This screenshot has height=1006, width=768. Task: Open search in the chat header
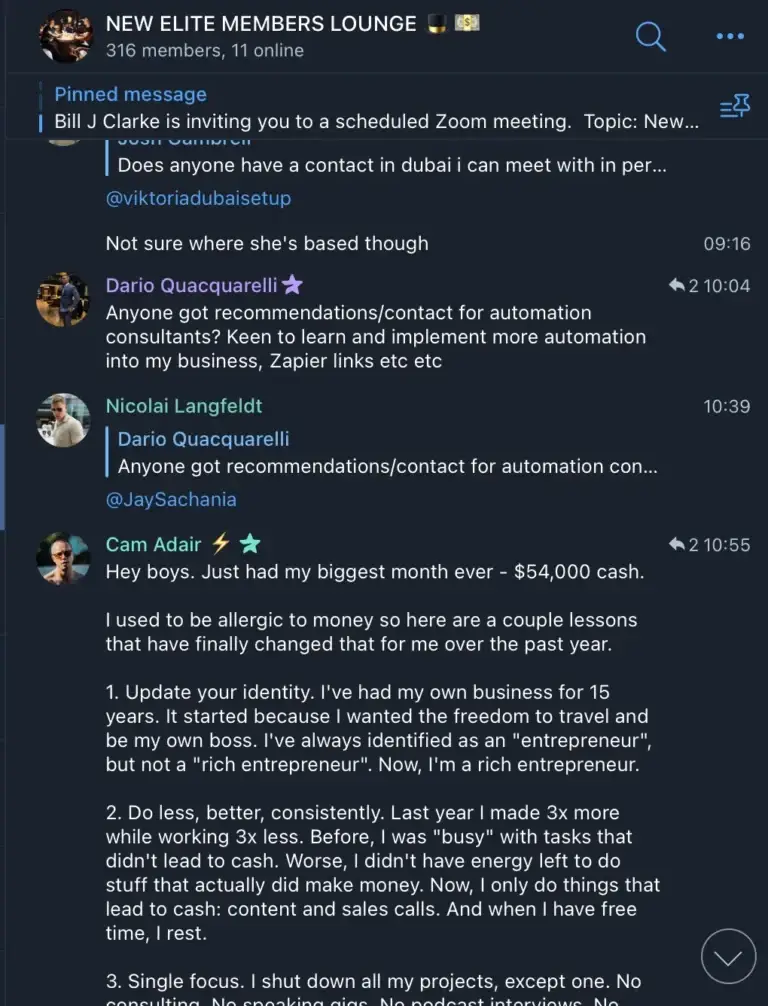coord(650,37)
